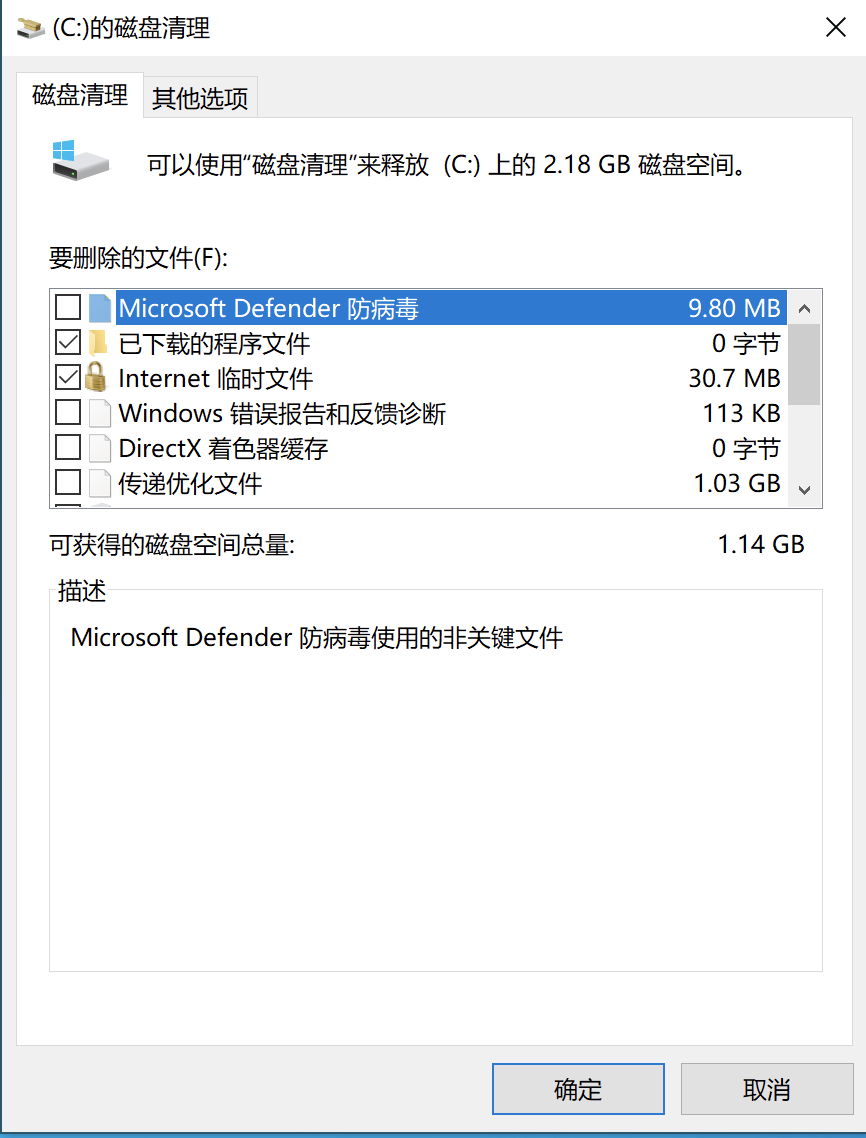Click the Disk Cleanup title bar icon

[x=30, y=29]
